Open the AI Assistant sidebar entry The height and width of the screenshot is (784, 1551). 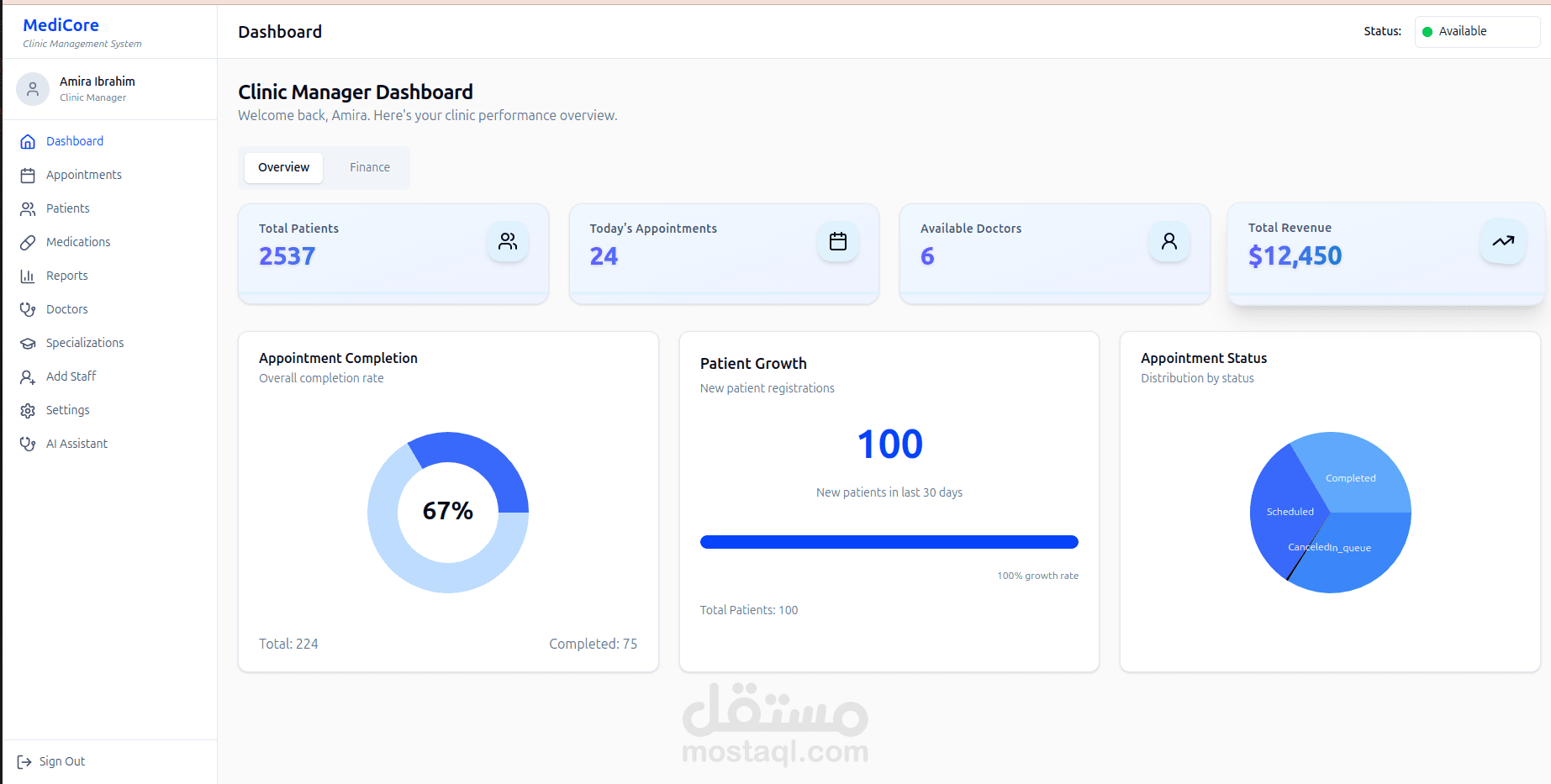tap(76, 443)
